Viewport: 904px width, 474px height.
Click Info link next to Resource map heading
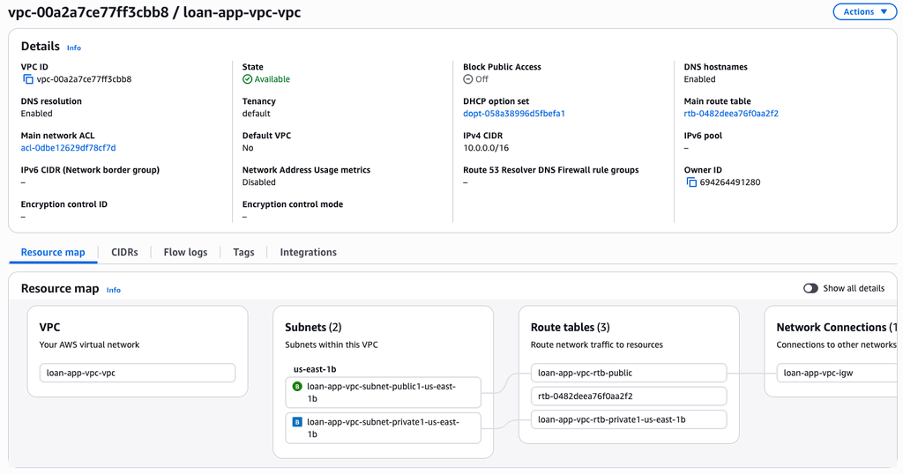click(114, 290)
